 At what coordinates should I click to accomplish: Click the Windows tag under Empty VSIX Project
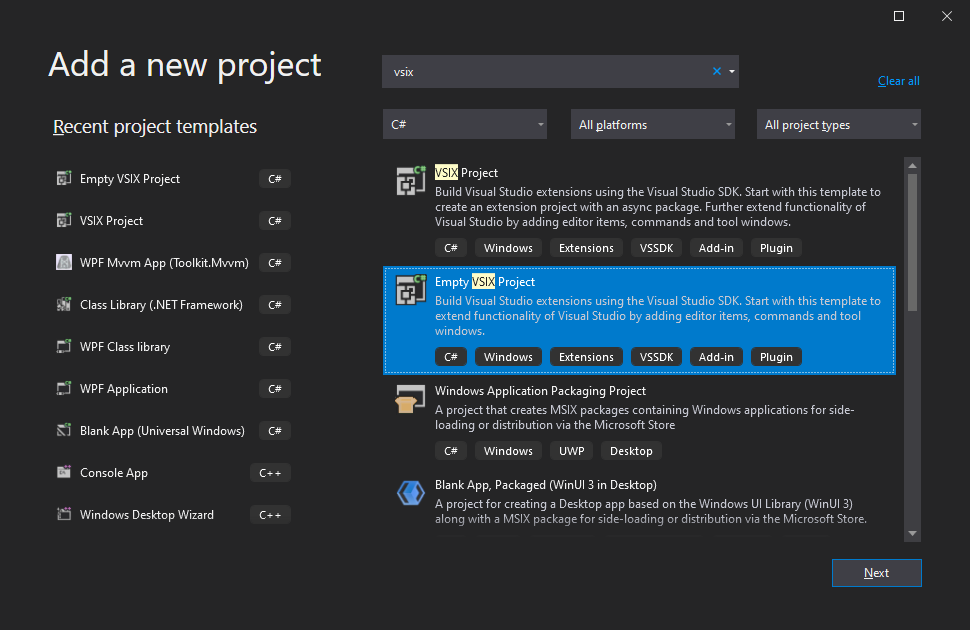click(508, 356)
